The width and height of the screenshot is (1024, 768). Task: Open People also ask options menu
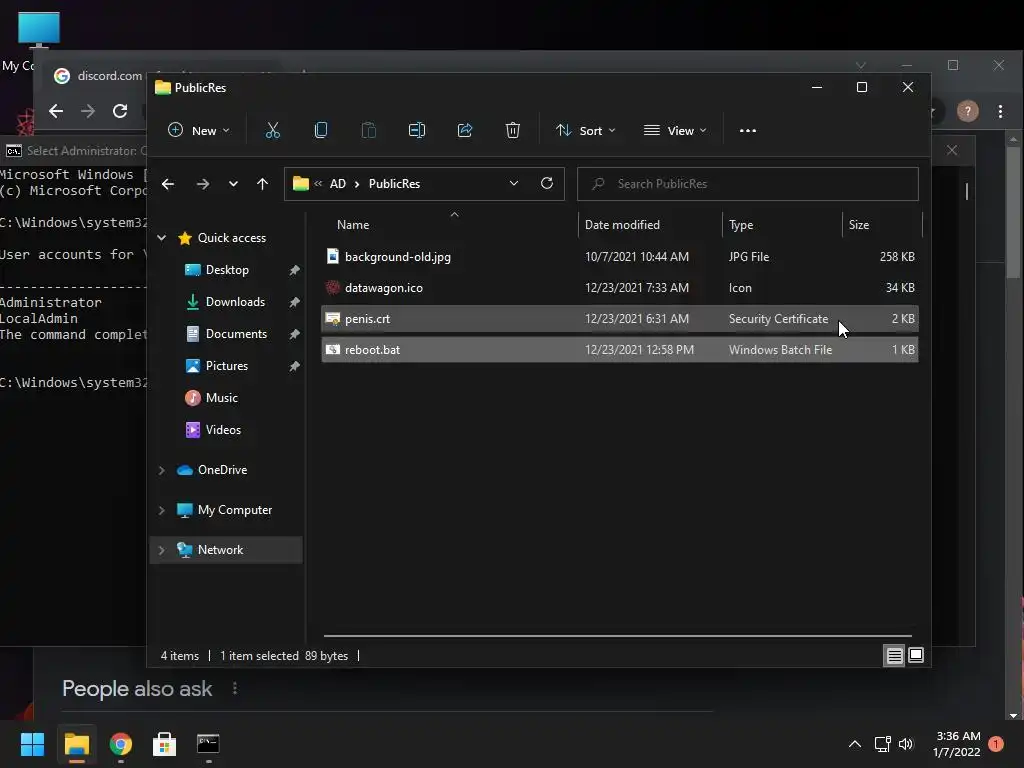coord(234,688)
